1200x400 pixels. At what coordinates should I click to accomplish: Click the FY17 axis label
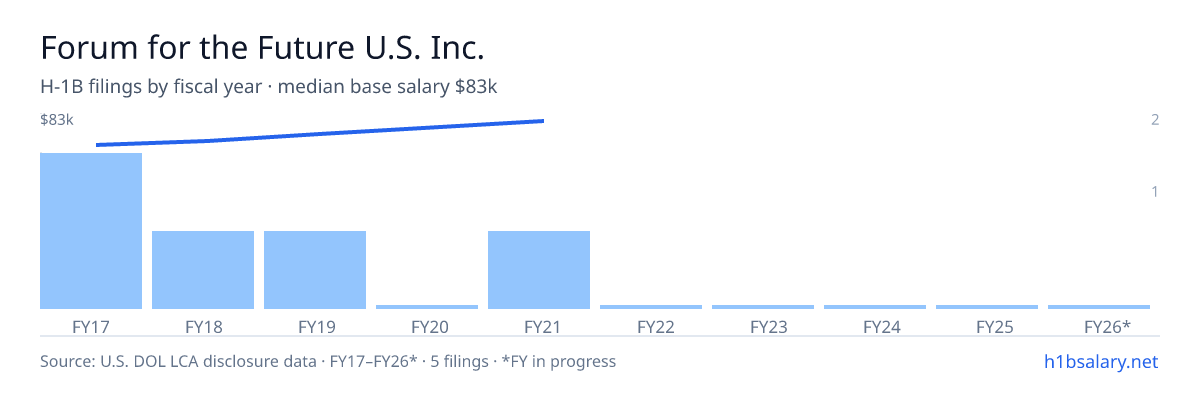(x=91, y=326)
